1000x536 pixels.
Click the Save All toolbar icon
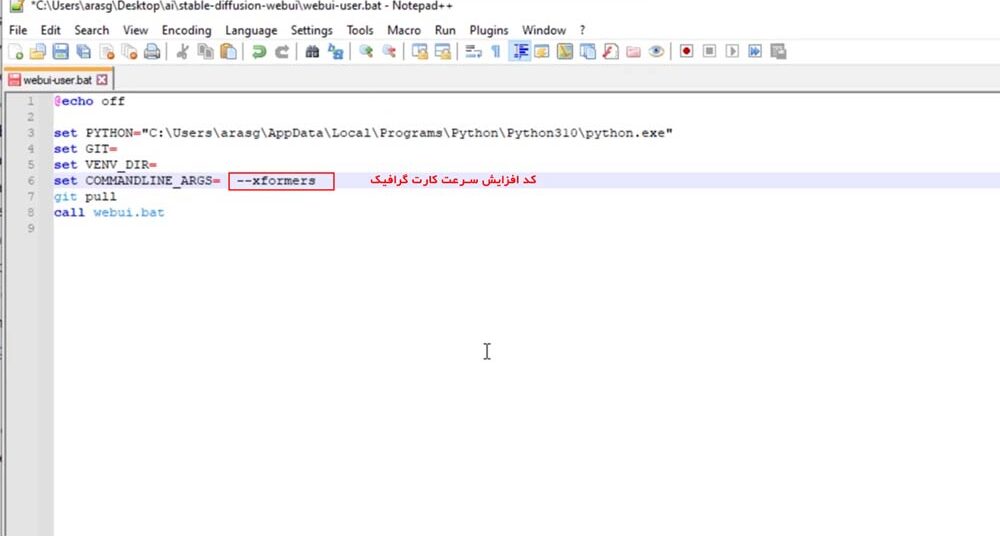(84, 52)
